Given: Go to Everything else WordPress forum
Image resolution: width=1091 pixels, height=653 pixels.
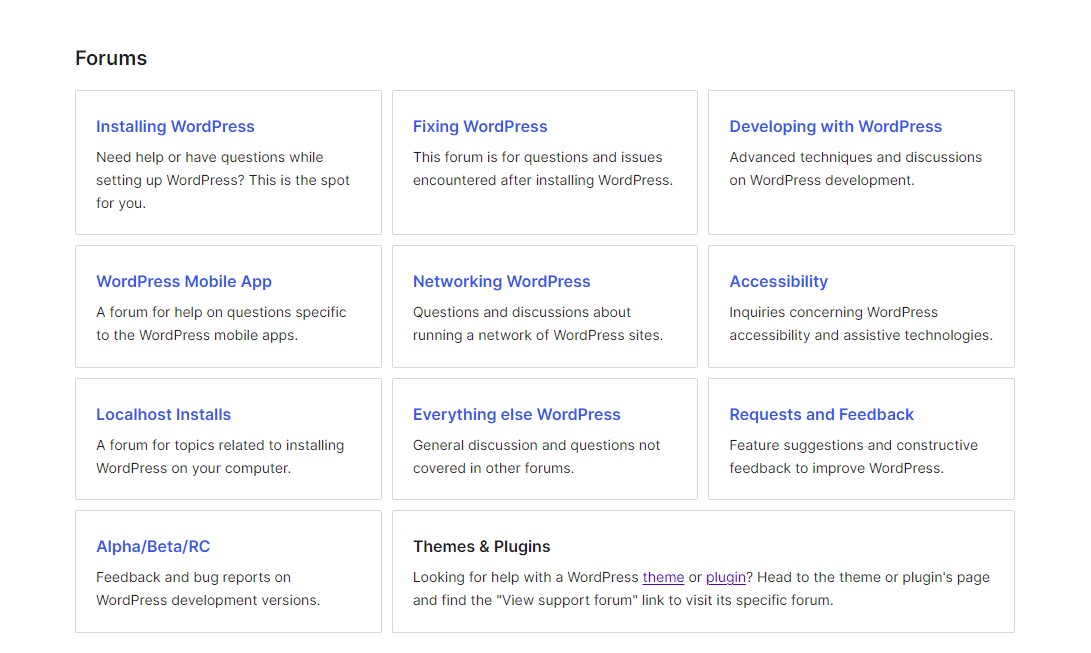Looking at the screenshot, I should coord(516,414).
